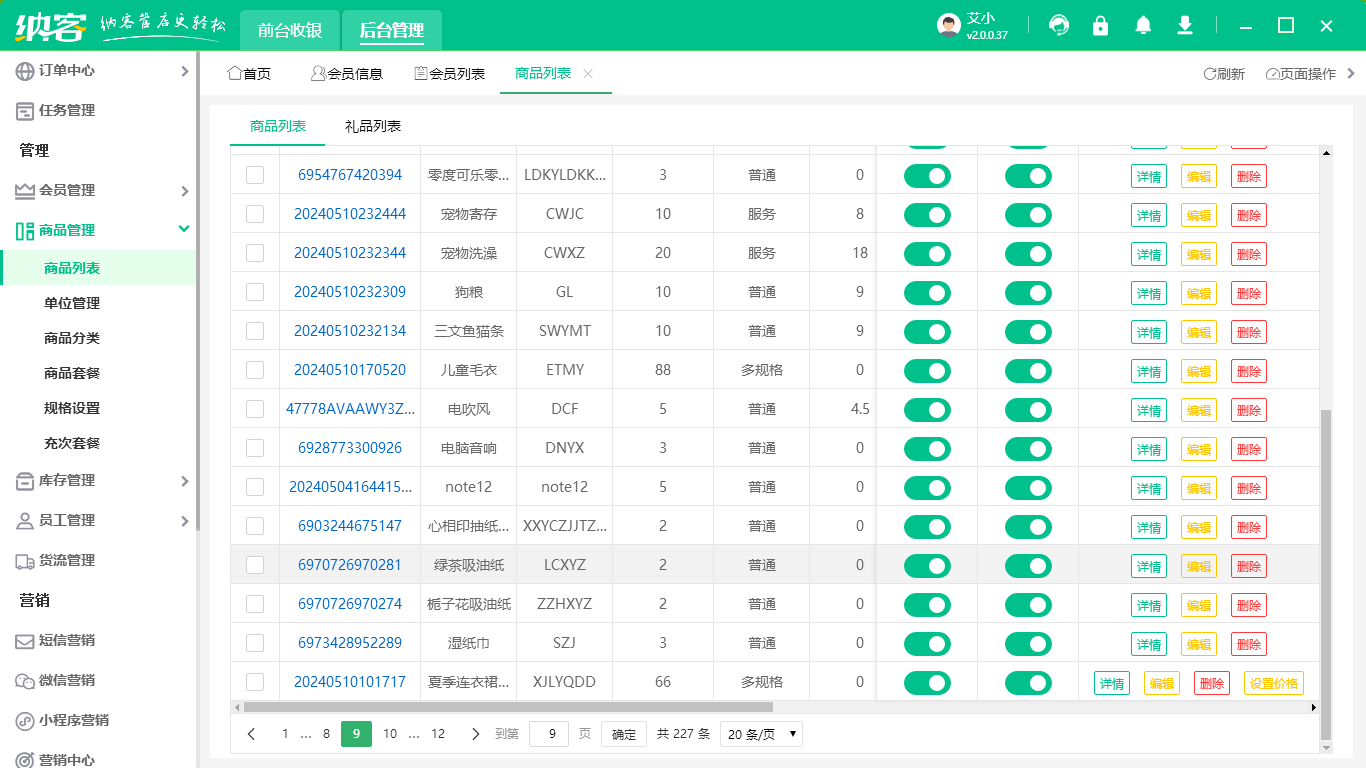Close the 商品列表 page tab
The width and height of the screenshot is (1366, 768).
point(588,74)
